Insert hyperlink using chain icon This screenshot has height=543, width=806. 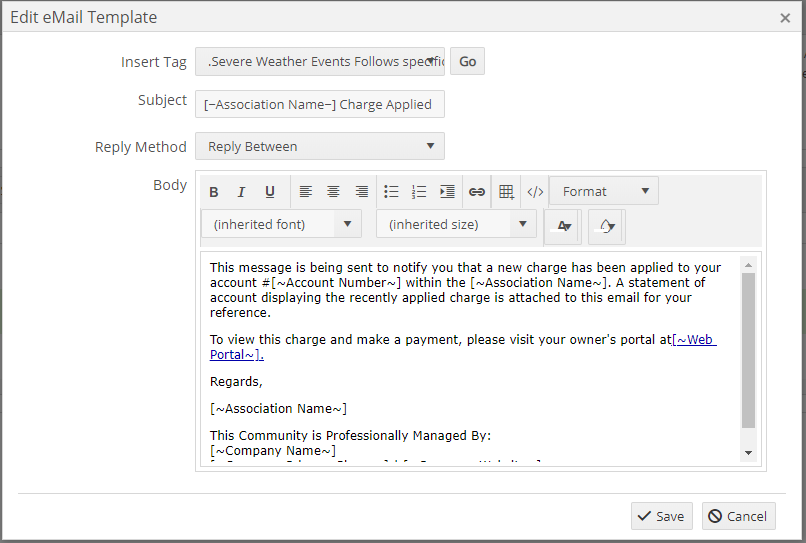pyautogui.click(x=477, y=192)
